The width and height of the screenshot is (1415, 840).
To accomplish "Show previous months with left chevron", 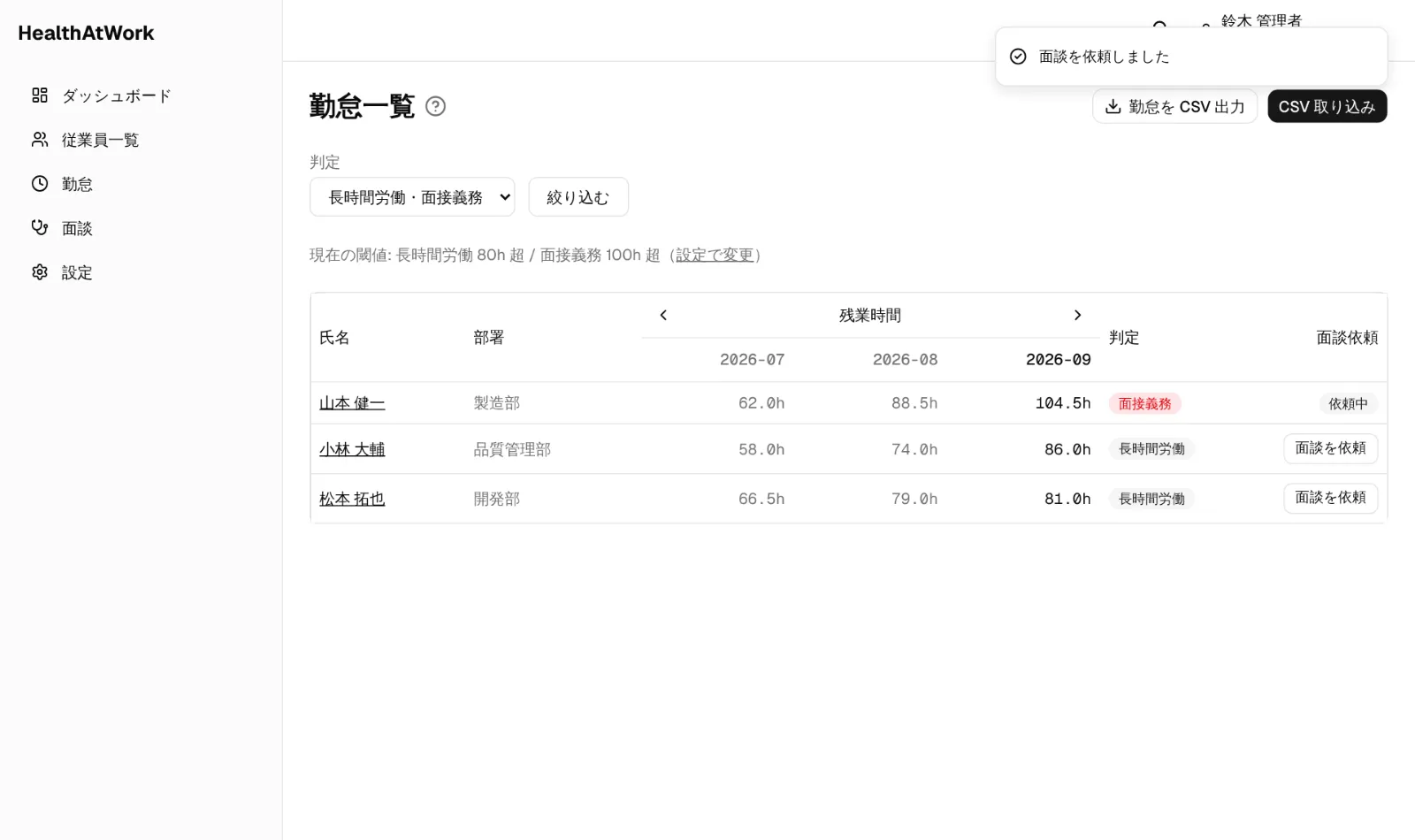I will (x=663, y=315).
